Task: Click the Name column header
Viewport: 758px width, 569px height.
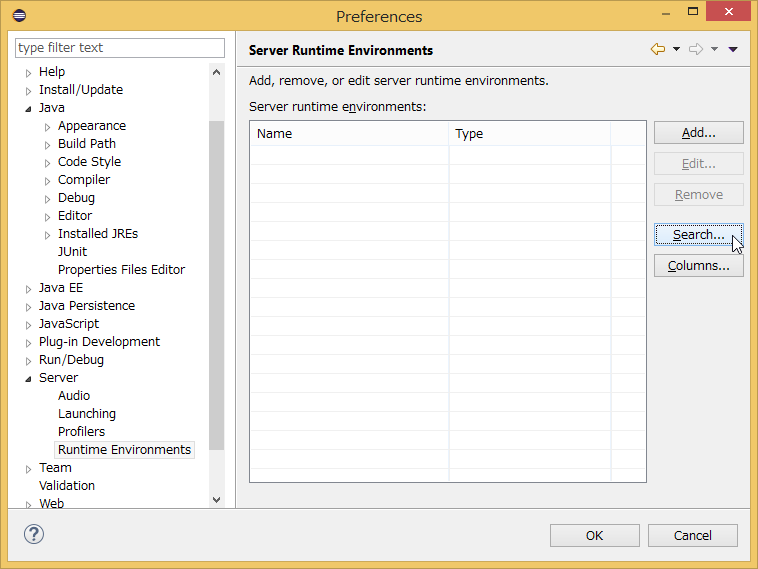Action: tap(350, 133)
